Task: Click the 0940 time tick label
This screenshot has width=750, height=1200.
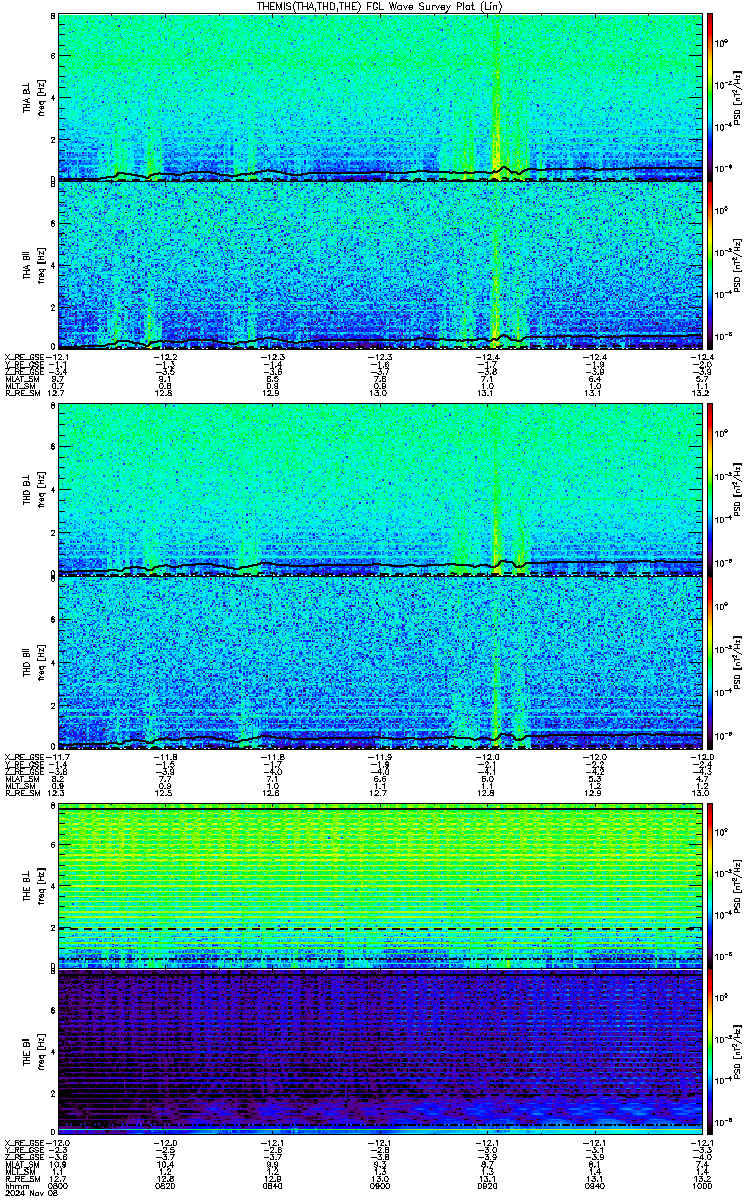Action: pyautogui.click(x=594, y=1186)
